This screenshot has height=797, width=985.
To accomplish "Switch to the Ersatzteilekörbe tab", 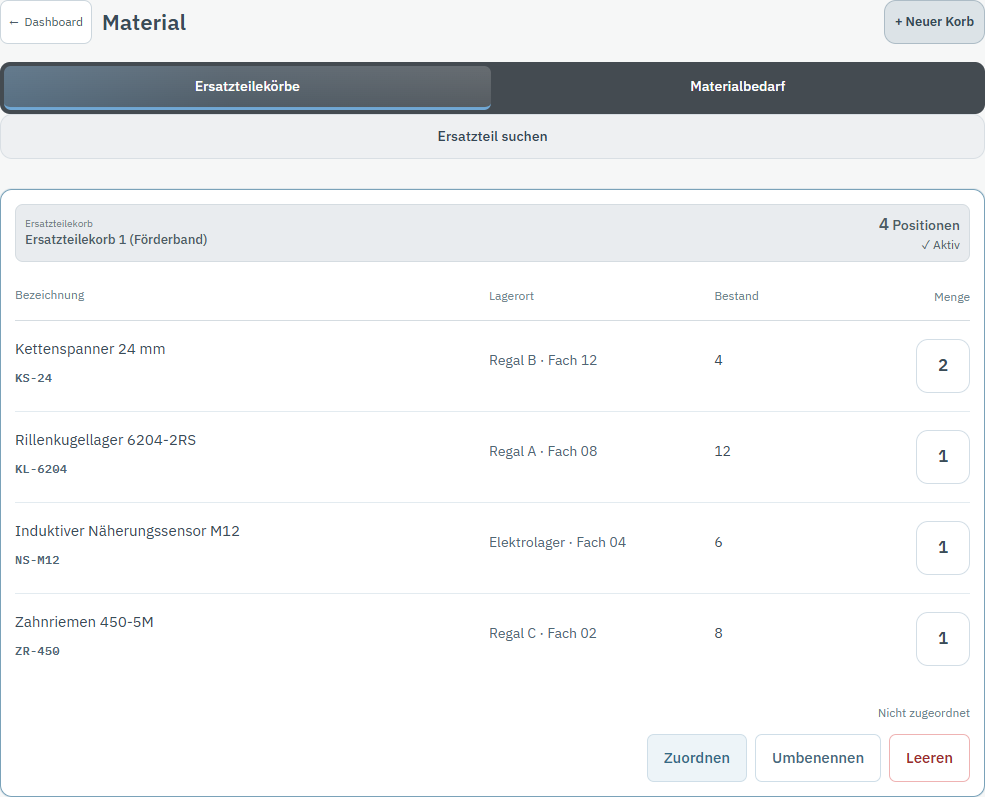I will click(247, 87).
